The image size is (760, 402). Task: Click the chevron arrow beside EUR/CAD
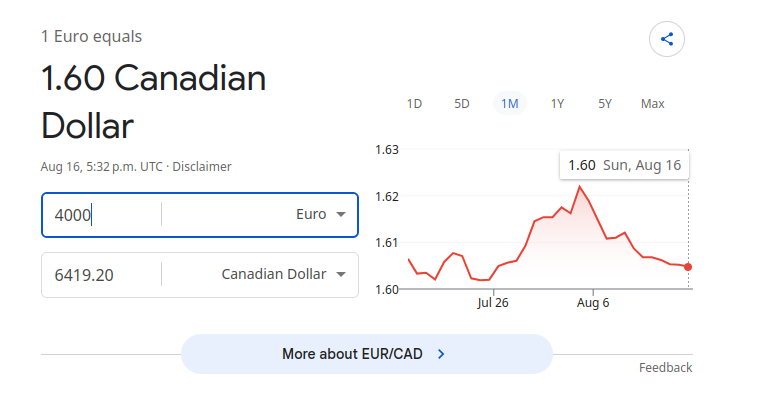click(441, 354)
